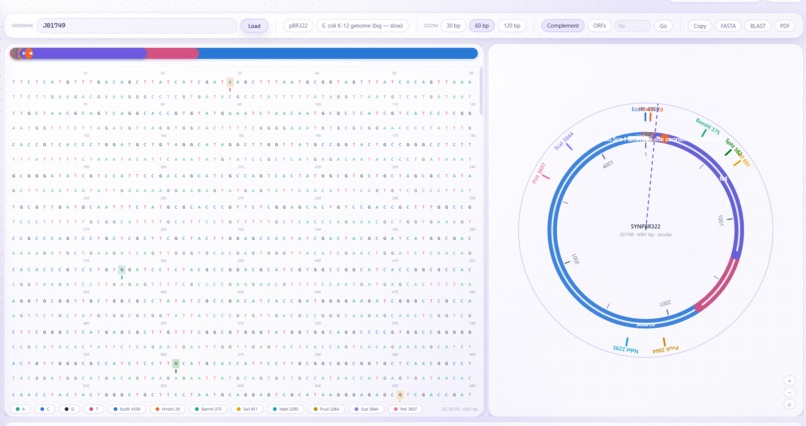Click the pink segment of the linear overview bar
The image size is (806, 426).
tap(172, 53)
